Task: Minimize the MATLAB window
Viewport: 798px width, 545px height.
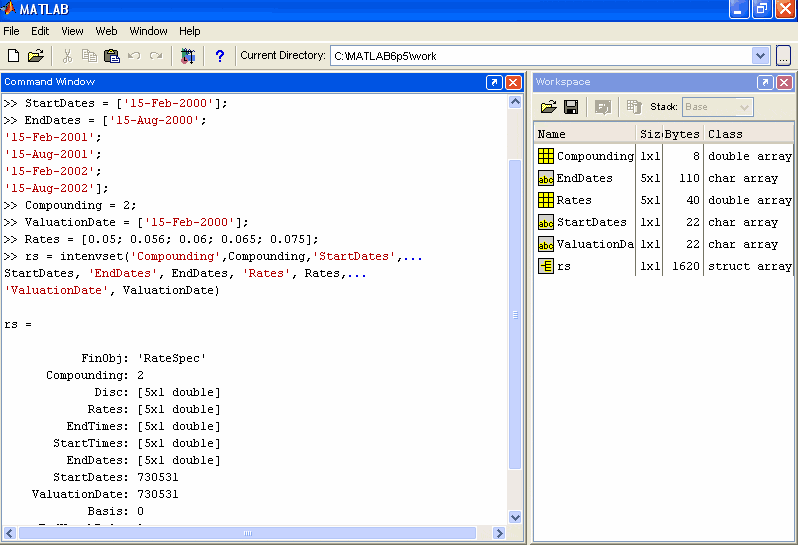Action: (739, 9)
